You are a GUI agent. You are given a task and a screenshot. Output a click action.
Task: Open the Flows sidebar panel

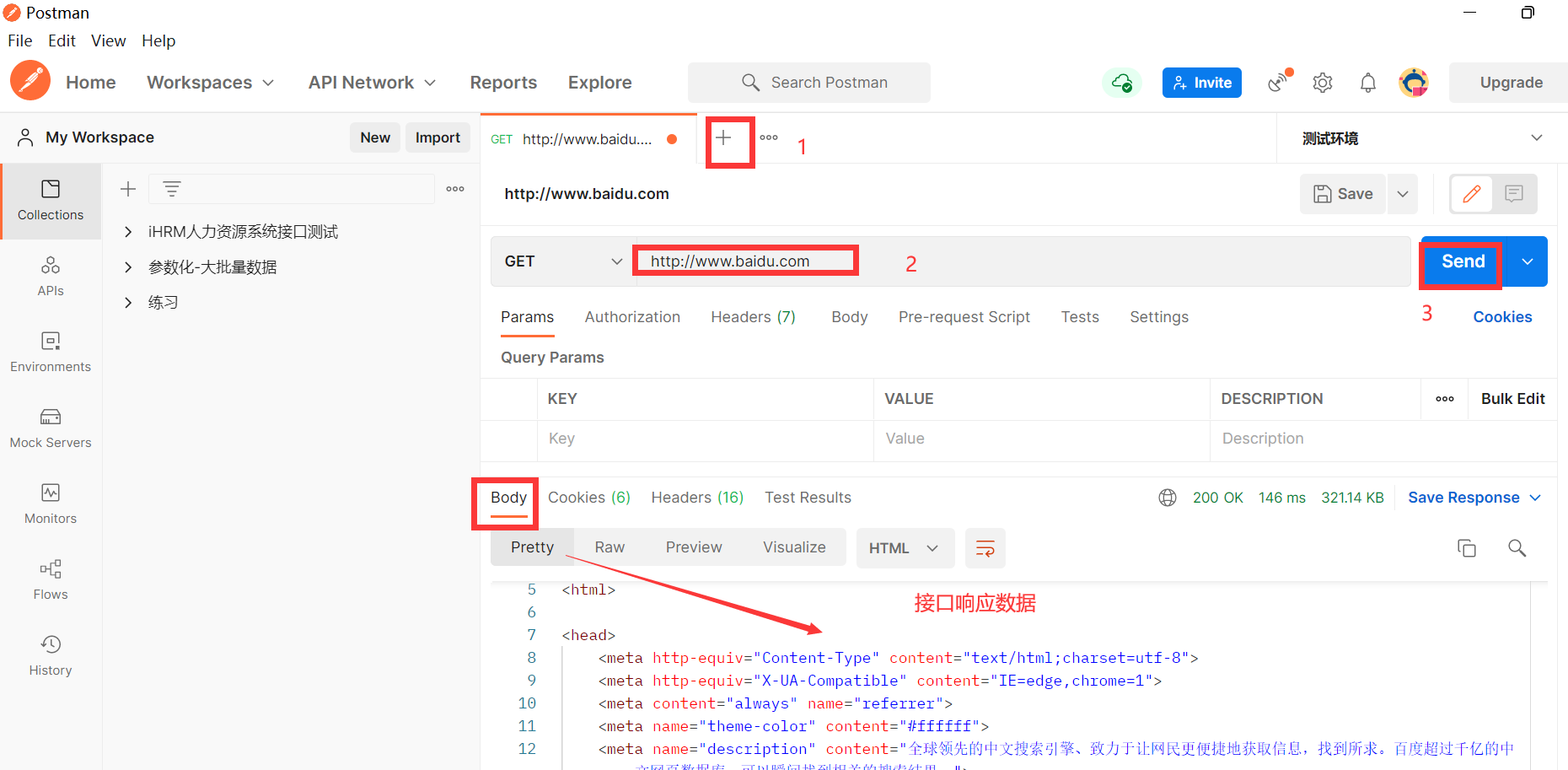[x=51, y=580]
